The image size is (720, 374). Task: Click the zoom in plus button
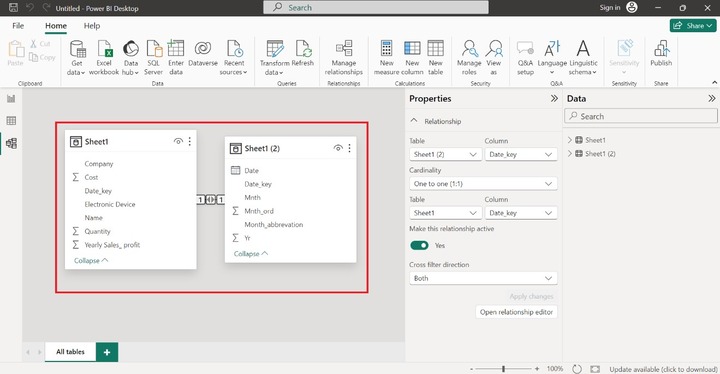click(x=537, y=369)
